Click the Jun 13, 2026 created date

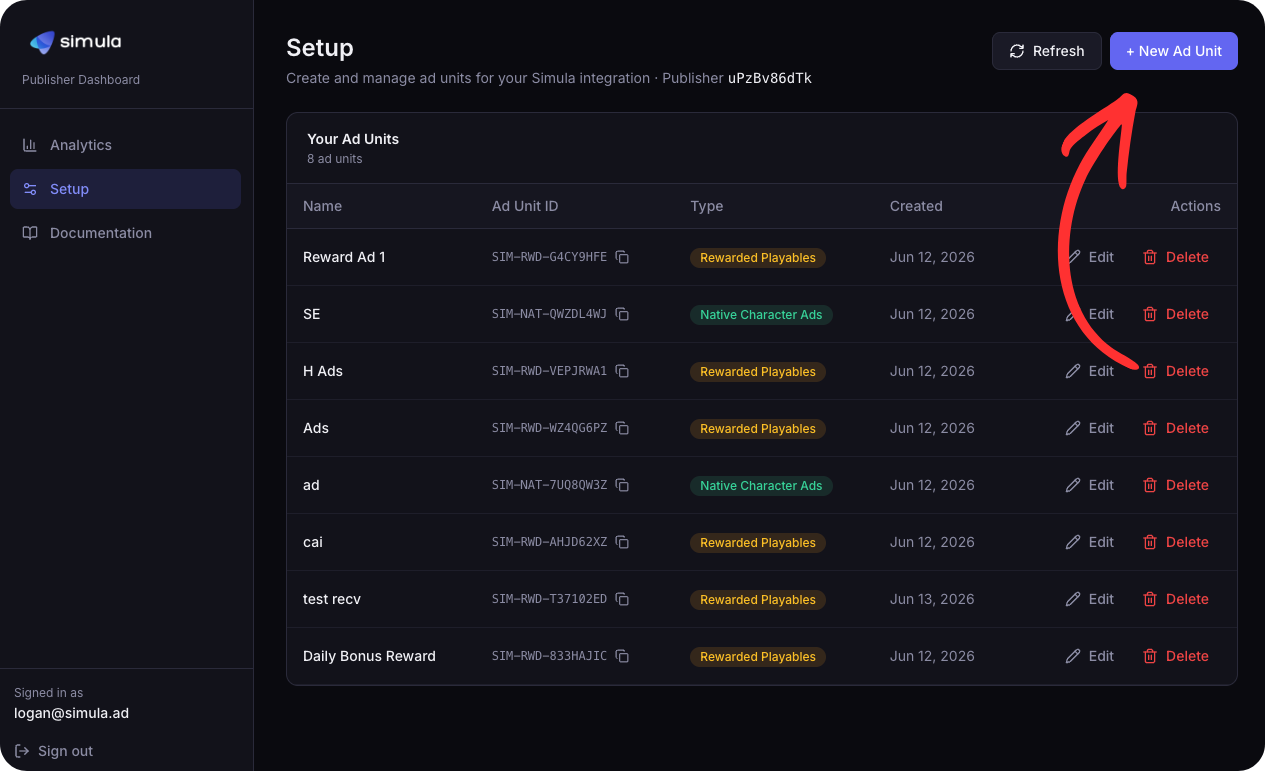point(932,599)
